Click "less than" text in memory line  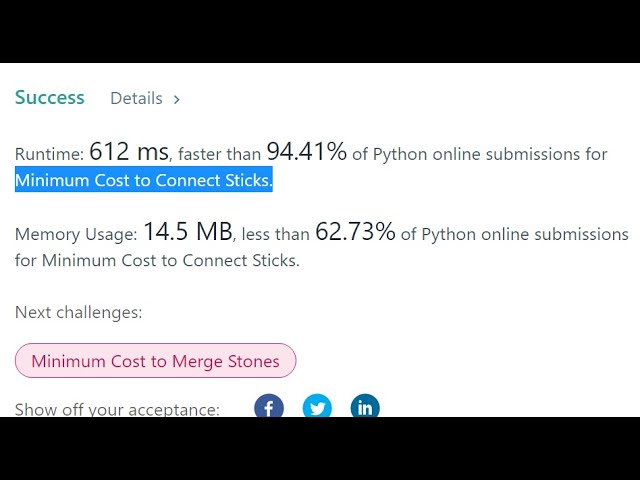275,234
